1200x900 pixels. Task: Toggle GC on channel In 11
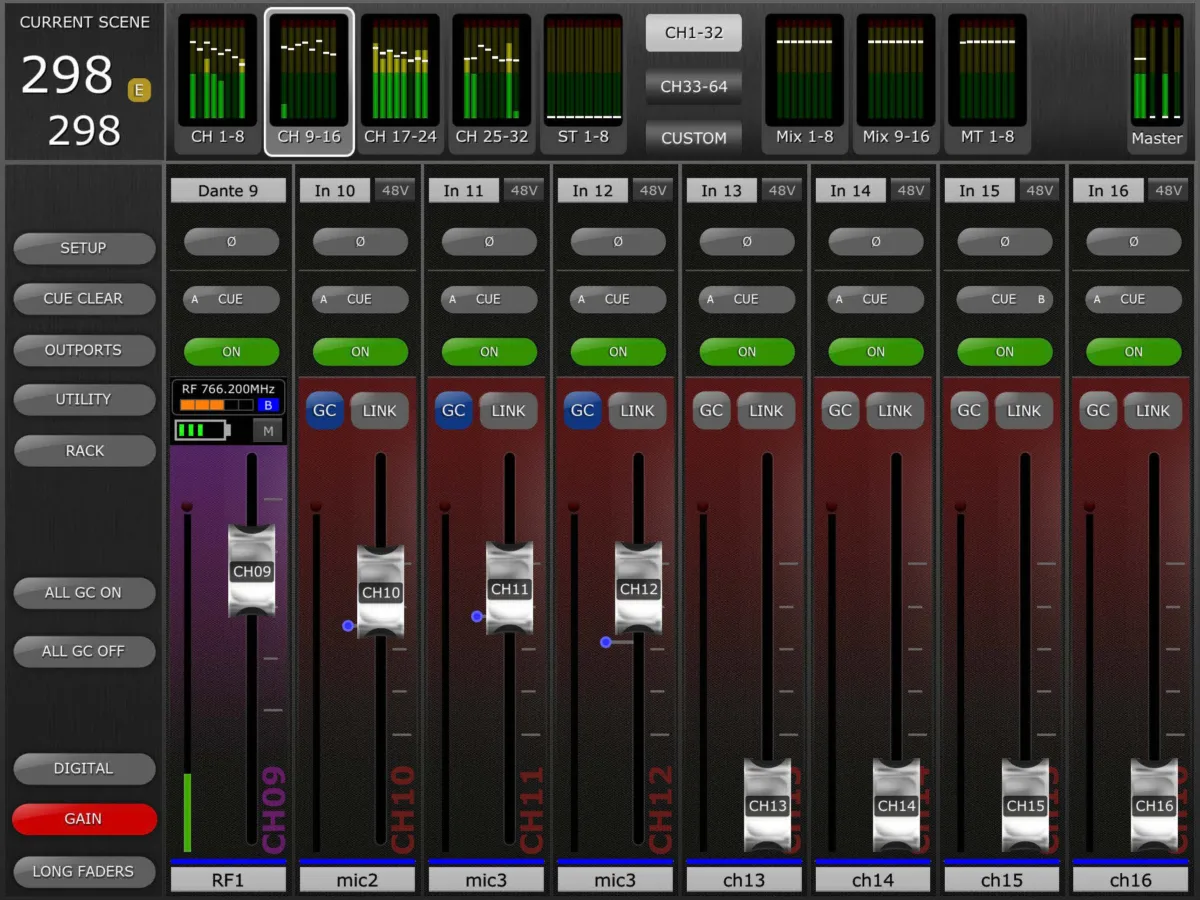point(454,410)
